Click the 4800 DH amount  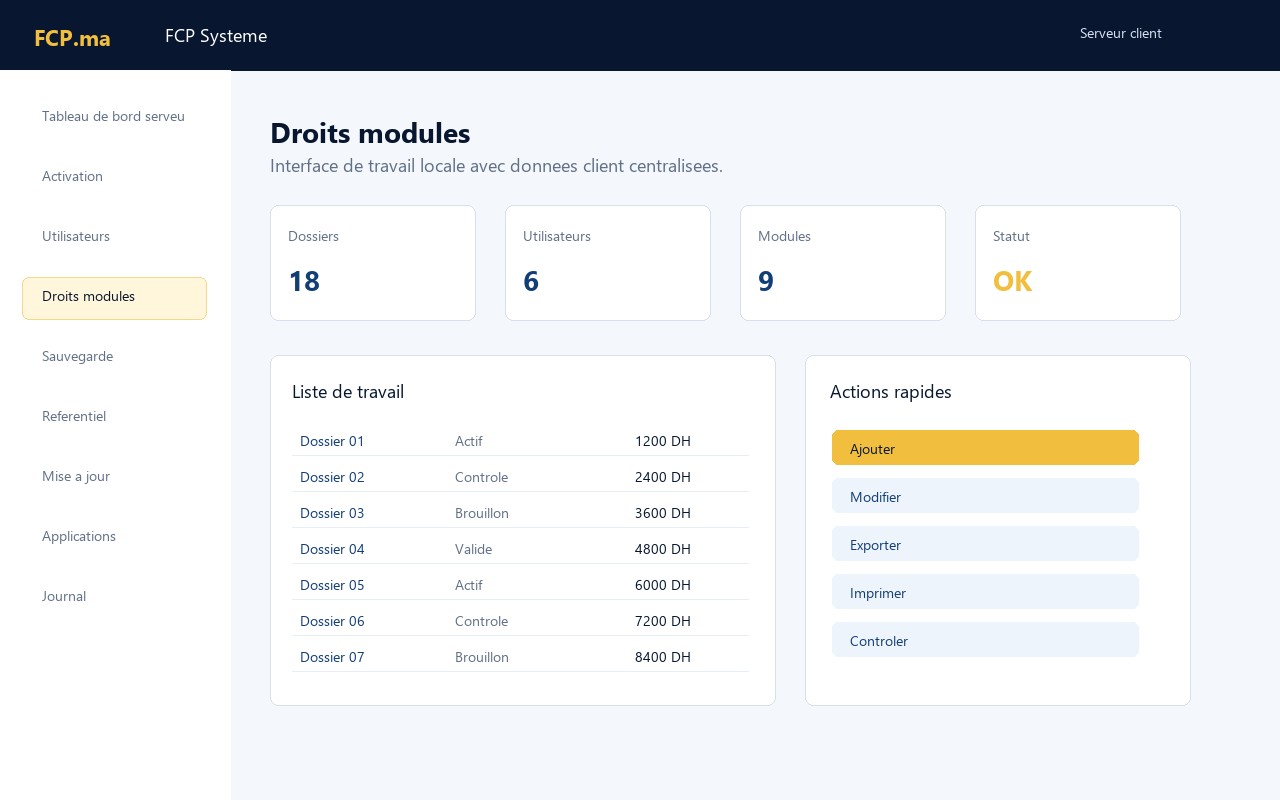(663, 549)
